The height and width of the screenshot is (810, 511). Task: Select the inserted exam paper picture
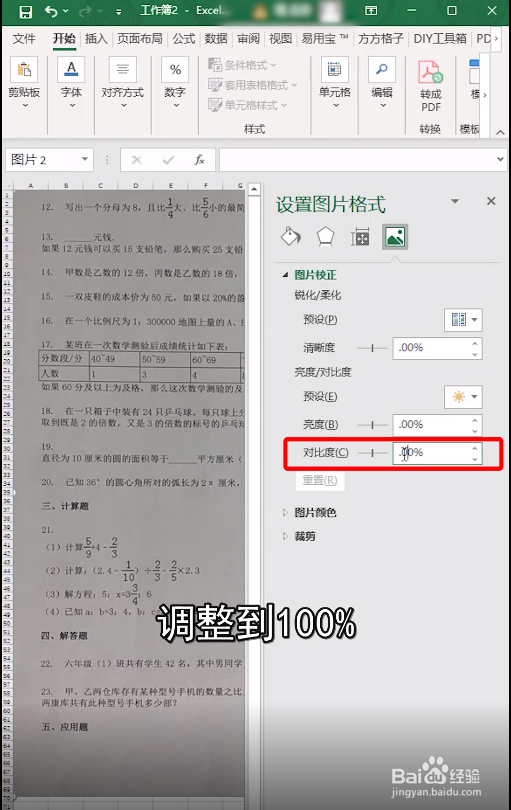(129, 491)
